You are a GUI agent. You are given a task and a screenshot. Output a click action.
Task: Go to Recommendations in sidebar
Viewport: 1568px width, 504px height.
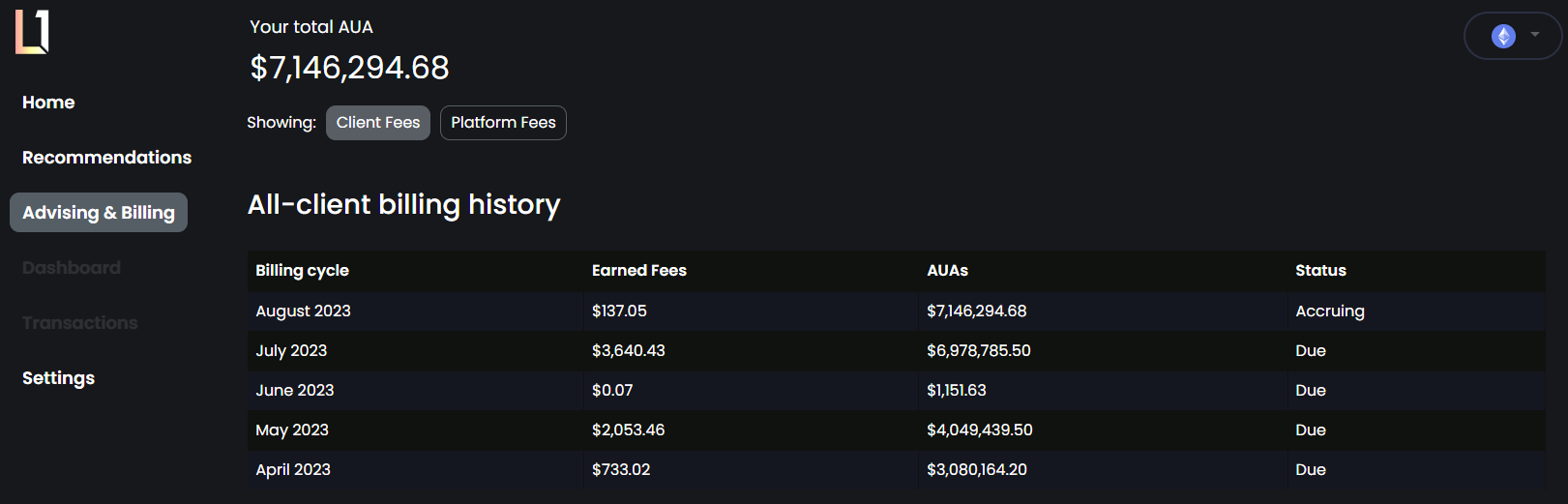(106, 158)
